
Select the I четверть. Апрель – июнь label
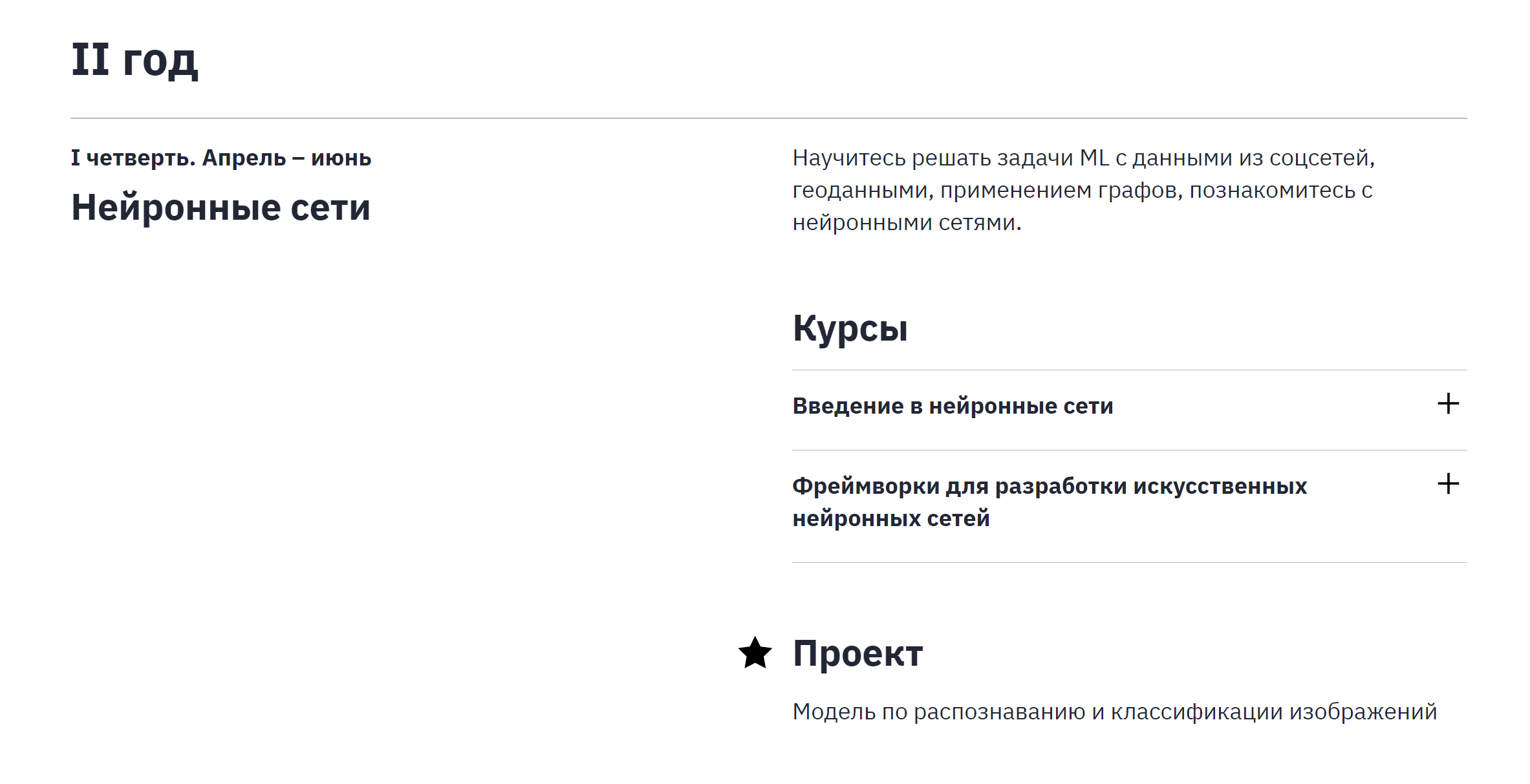coord(221,158)
